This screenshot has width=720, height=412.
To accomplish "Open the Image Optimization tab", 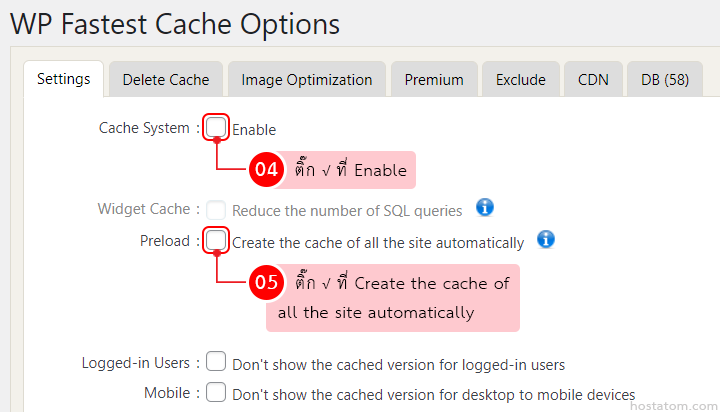I will pyautogui.click(x=307, y=80).
